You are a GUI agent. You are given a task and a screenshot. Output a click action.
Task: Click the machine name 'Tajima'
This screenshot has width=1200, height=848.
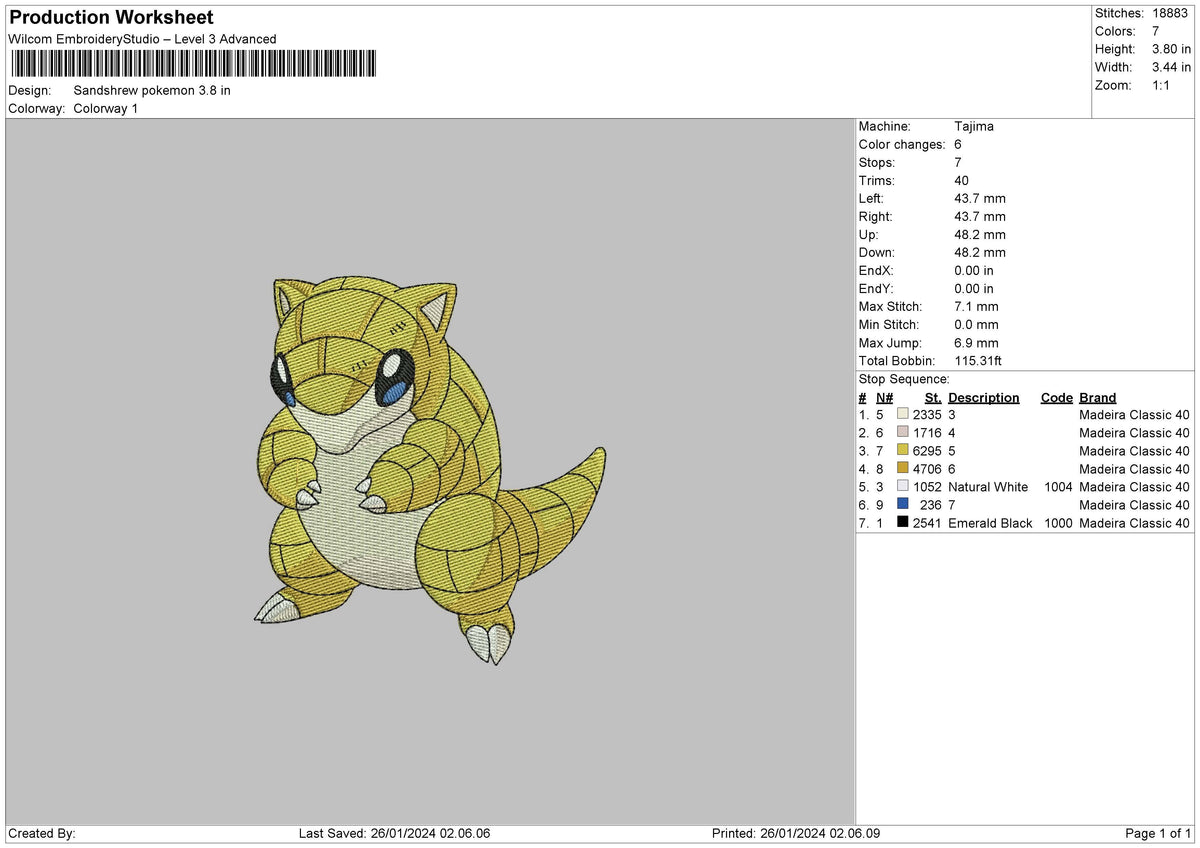974,127
